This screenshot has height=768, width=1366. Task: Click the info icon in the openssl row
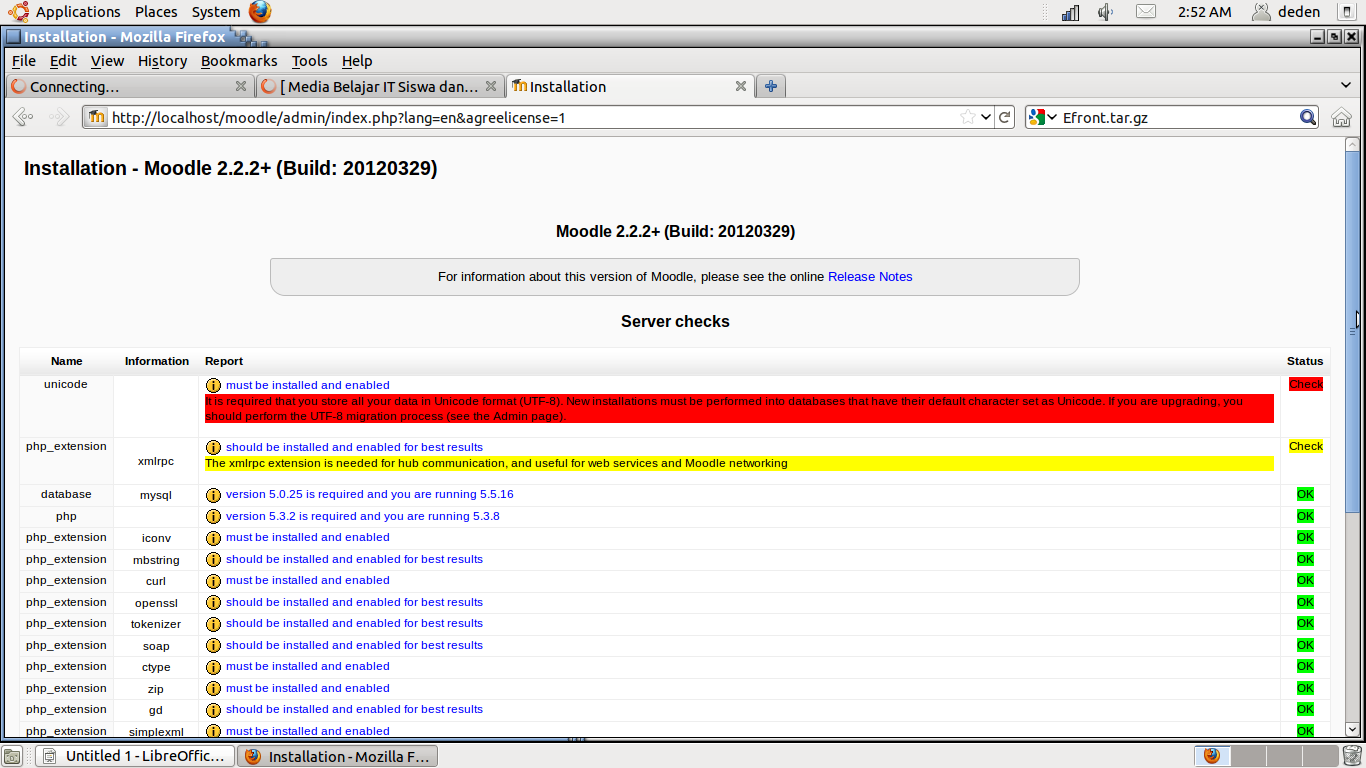pos(213,602)
